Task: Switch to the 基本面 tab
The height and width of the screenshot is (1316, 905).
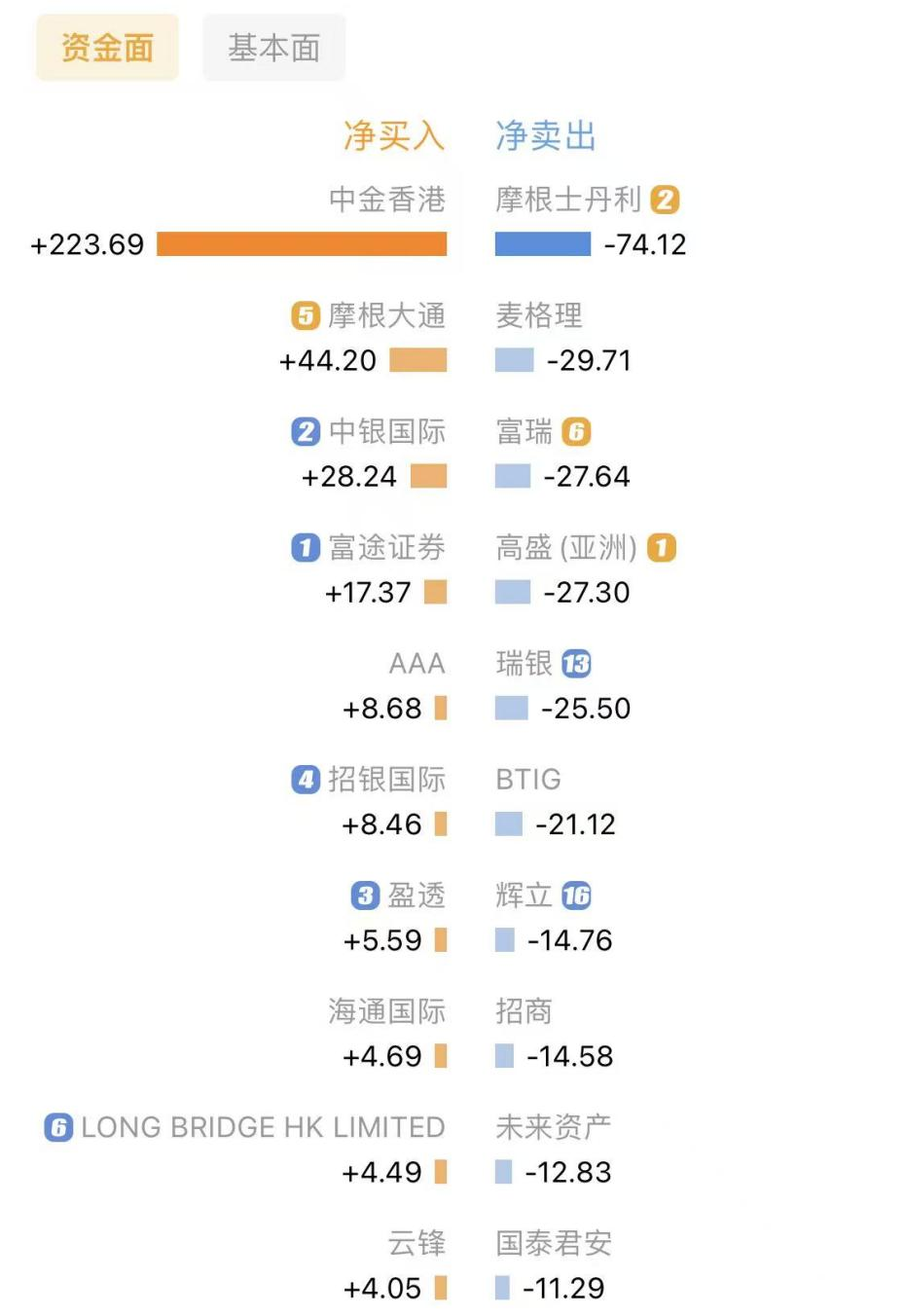Action: point(273,47)
